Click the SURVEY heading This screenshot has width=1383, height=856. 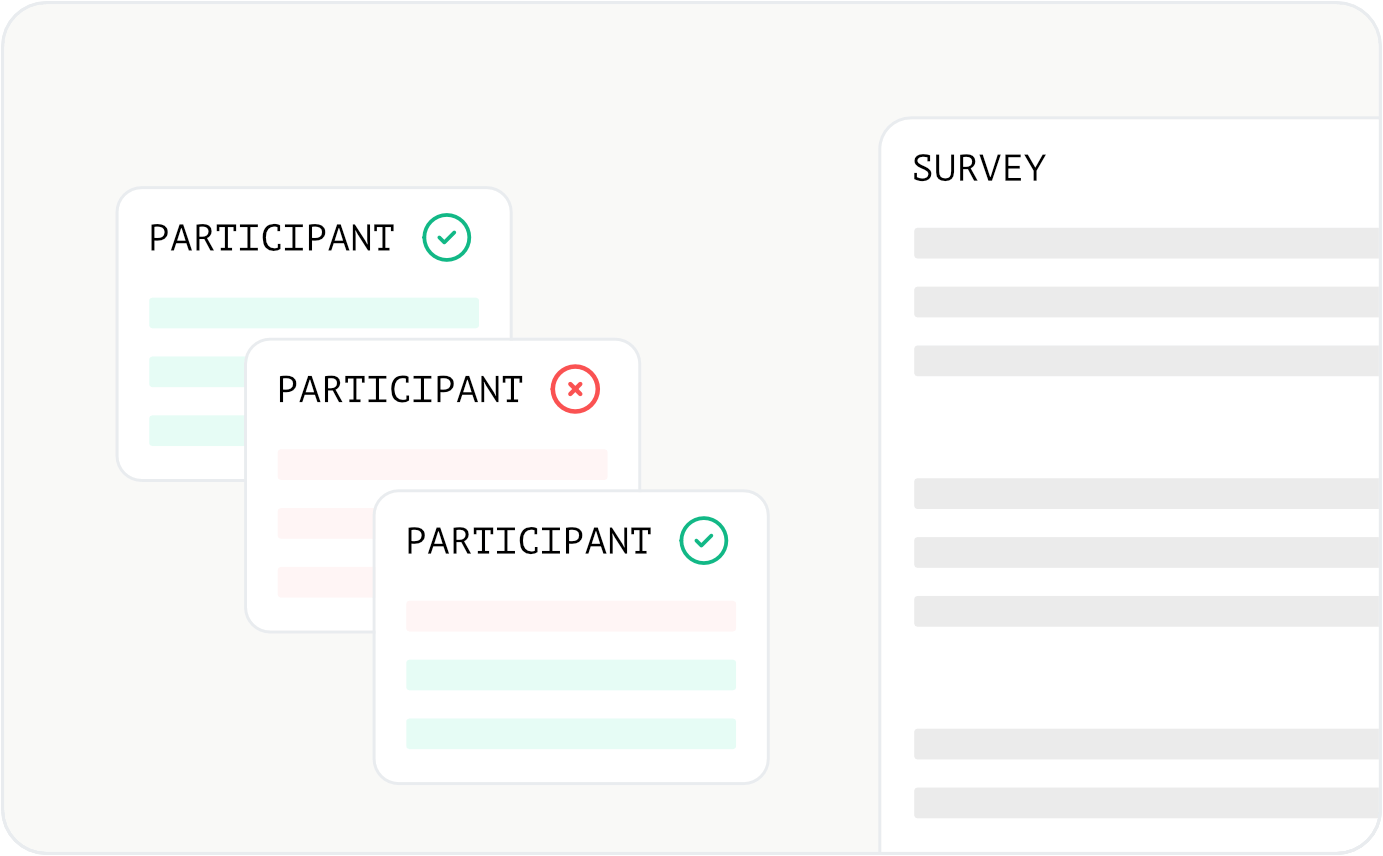pyautogui.click(x=979, y=168)
